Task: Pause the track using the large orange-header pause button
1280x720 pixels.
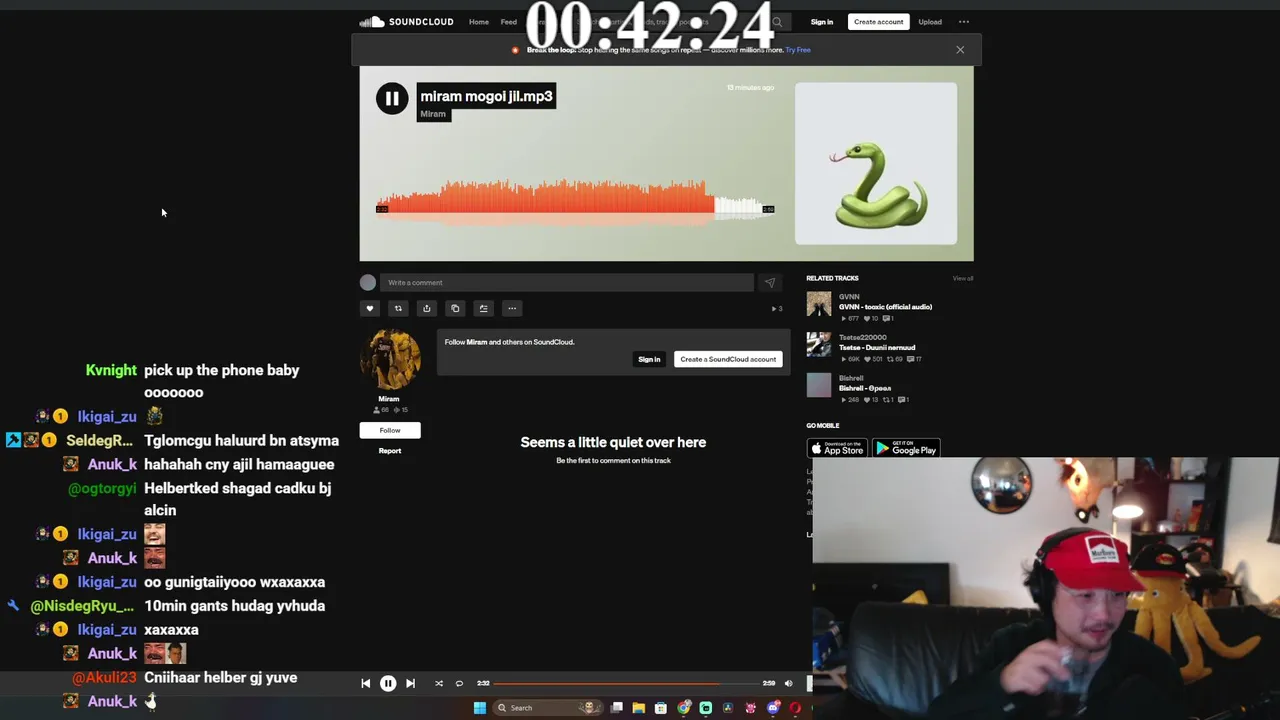Action: (392, 98)
